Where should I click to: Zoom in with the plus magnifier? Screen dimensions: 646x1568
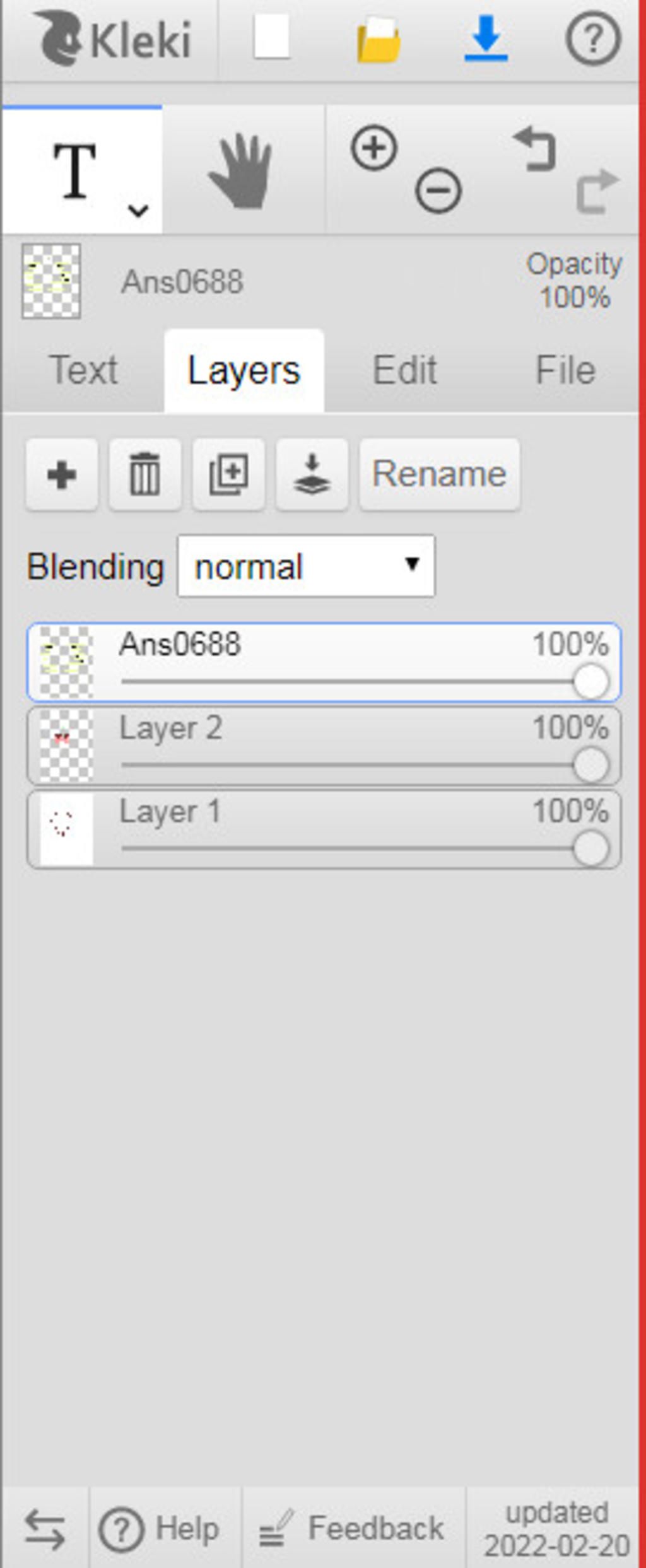(x=374, y=148)
